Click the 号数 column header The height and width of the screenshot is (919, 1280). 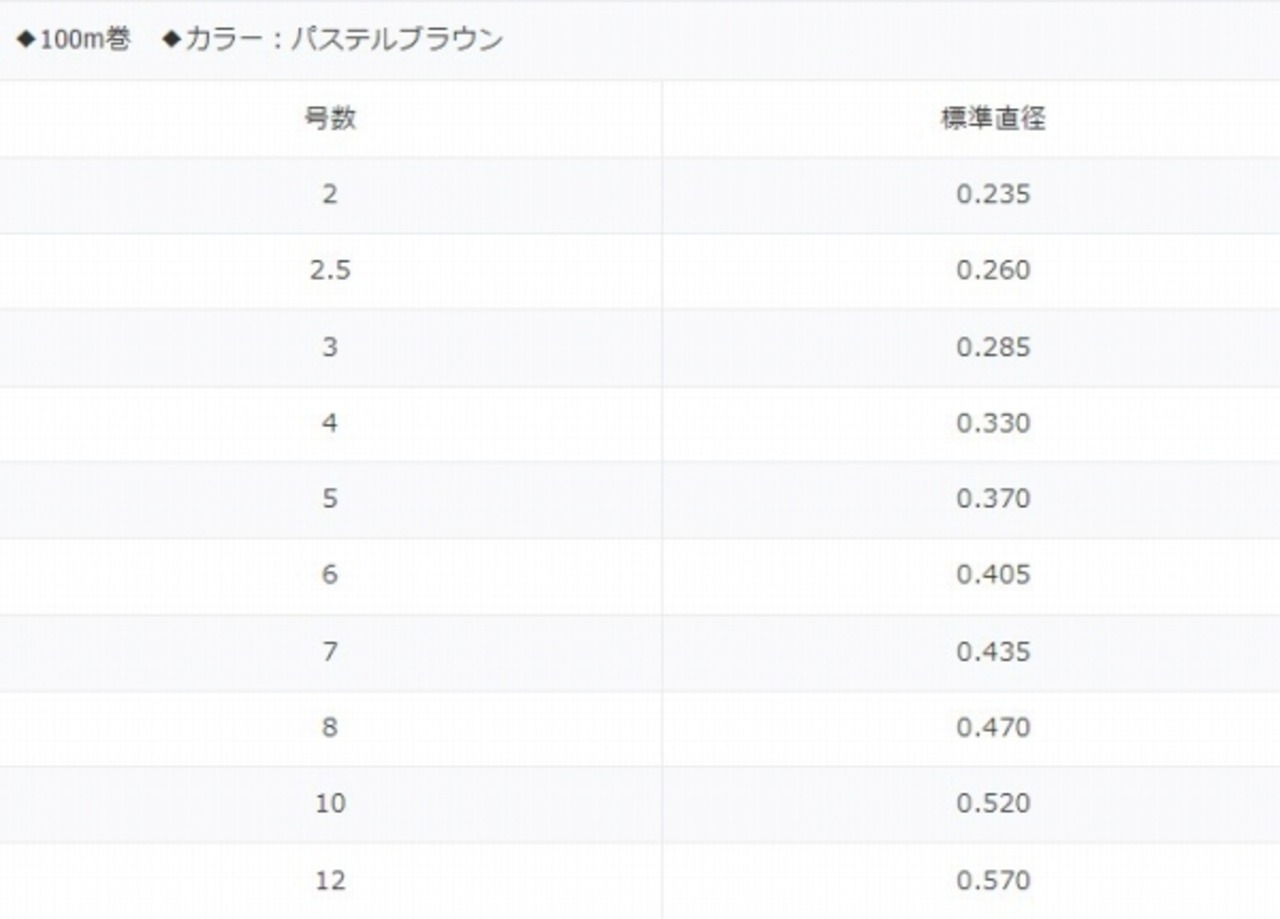coord(330,119)
